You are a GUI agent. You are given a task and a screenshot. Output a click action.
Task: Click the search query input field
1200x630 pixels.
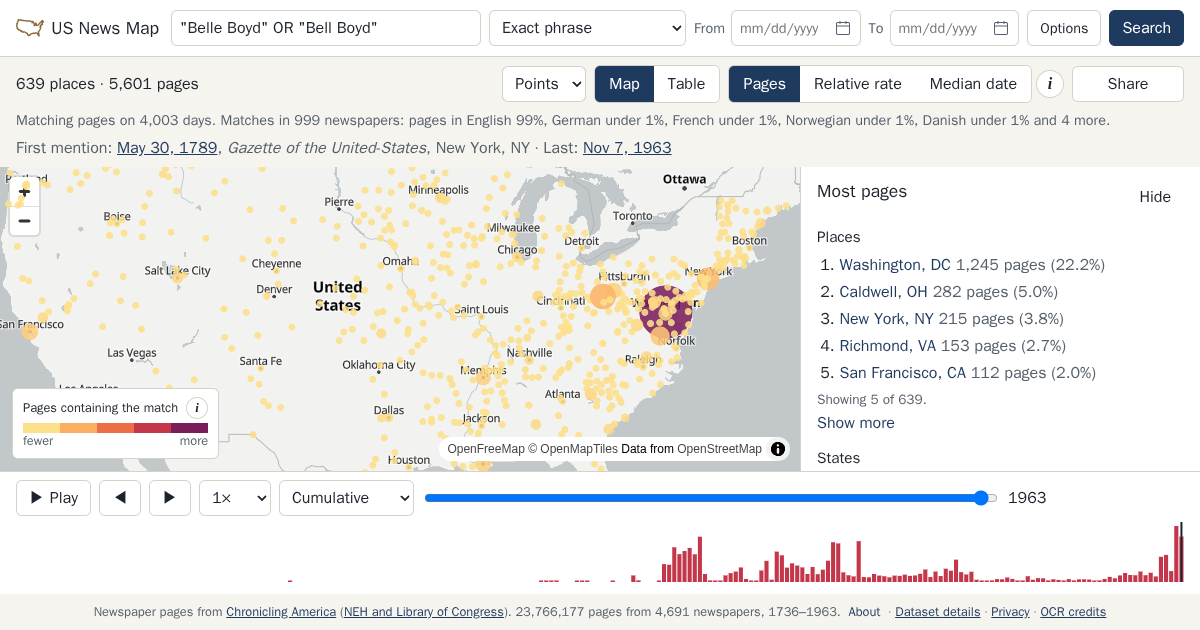326,28
